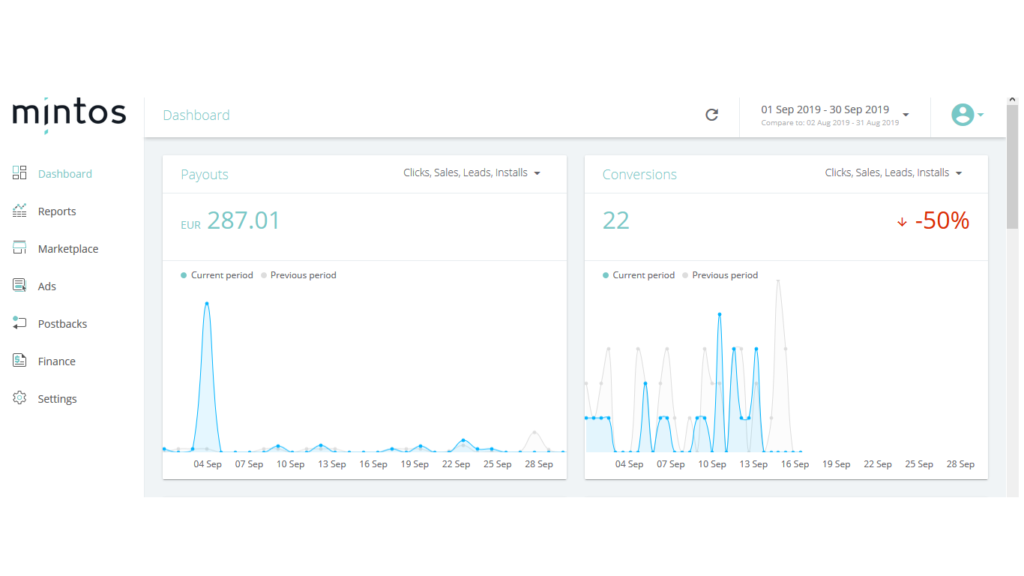The width and height of the screenshot is (1024, 576).
Task: Open the Ads section
Action: (47, 286)
